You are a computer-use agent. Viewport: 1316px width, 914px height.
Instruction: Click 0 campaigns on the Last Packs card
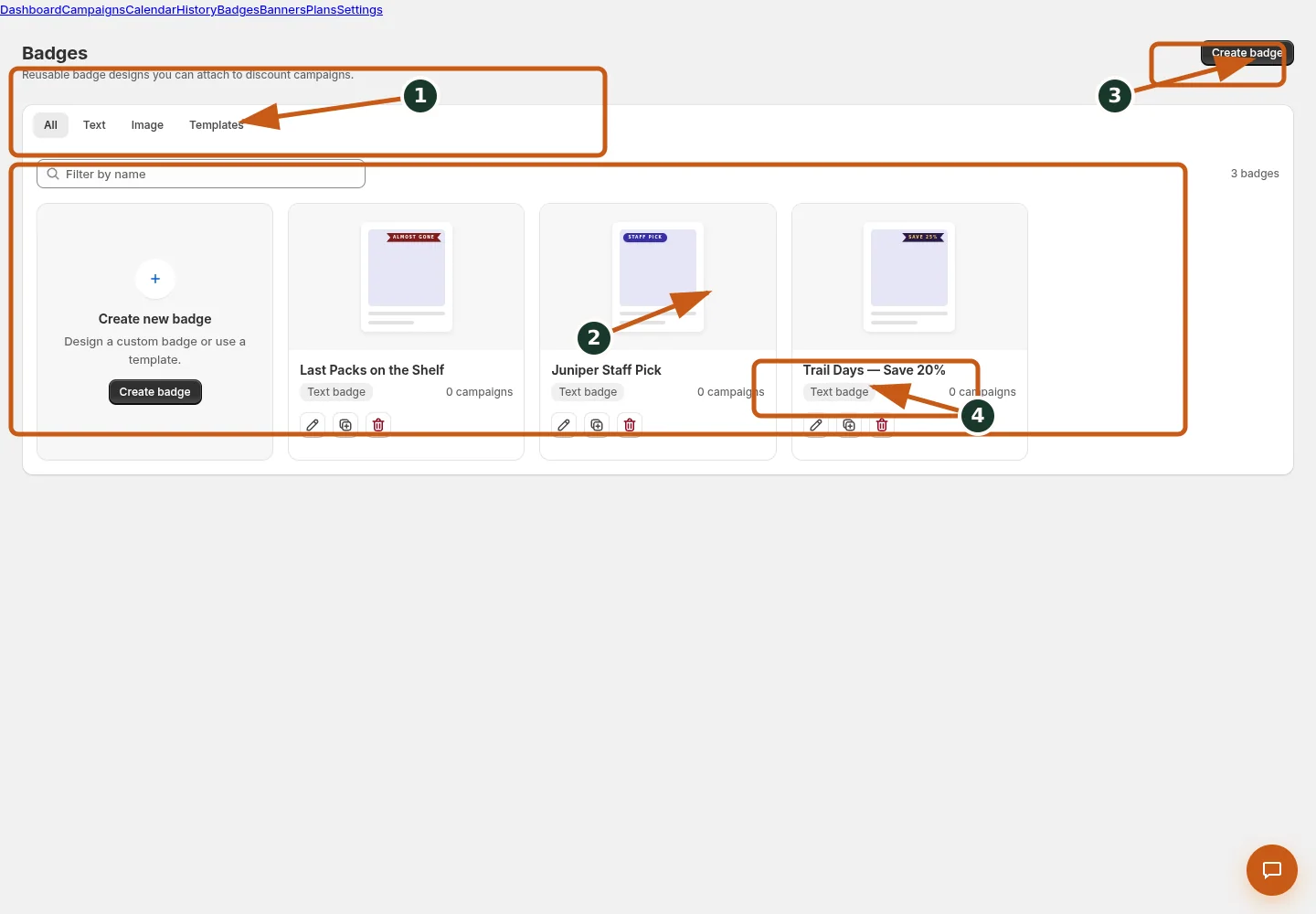point(479,392)
